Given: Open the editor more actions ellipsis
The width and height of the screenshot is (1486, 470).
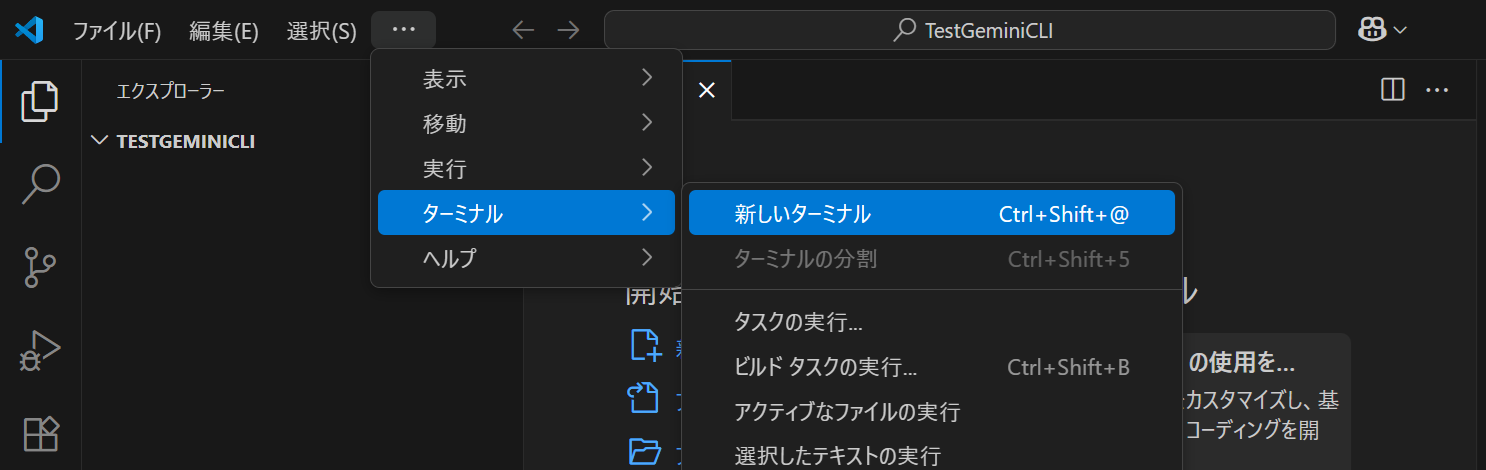Looking at the screenshot, I should click(1437, 90).
